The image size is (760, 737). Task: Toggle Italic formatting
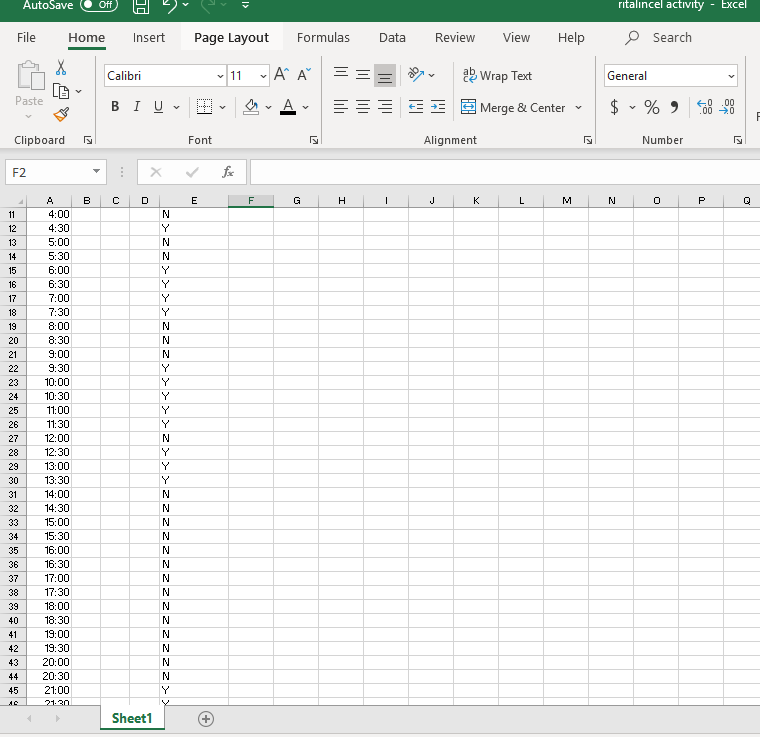click(x=137, y=107)
